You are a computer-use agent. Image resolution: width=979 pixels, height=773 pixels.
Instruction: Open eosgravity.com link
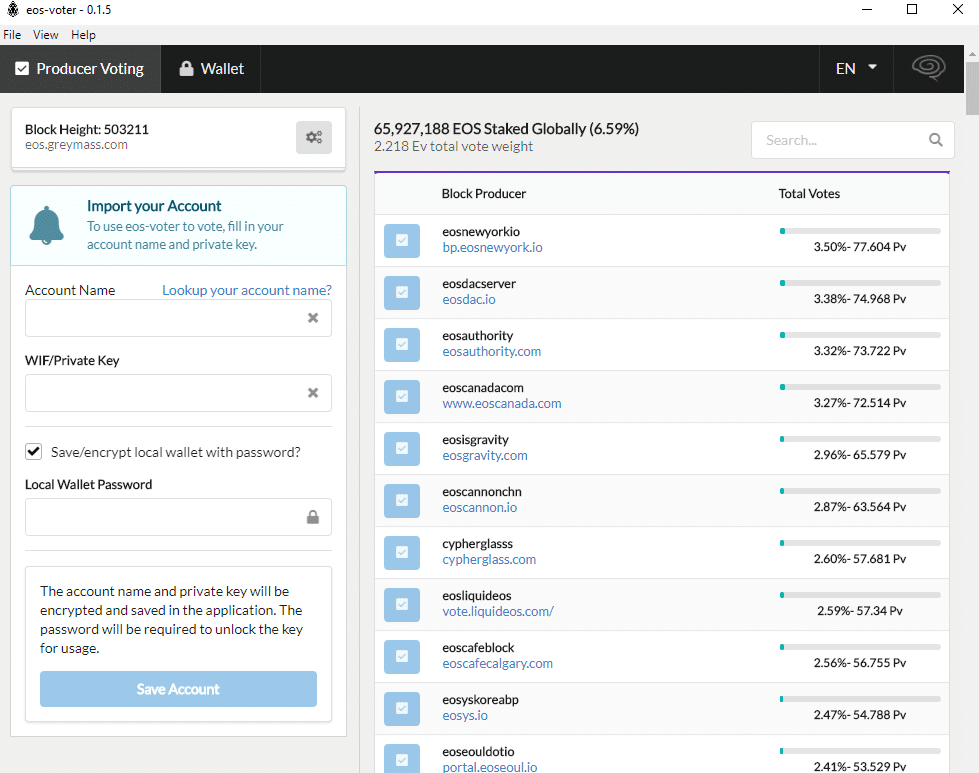[485, 456]
